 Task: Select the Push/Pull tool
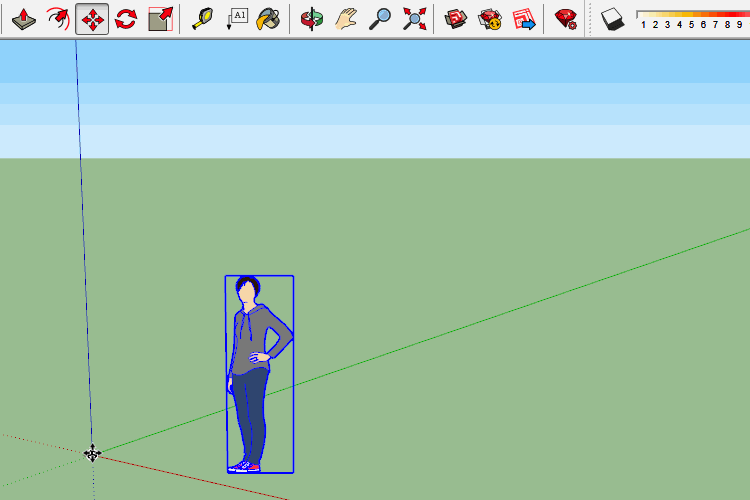coord(22,18)
